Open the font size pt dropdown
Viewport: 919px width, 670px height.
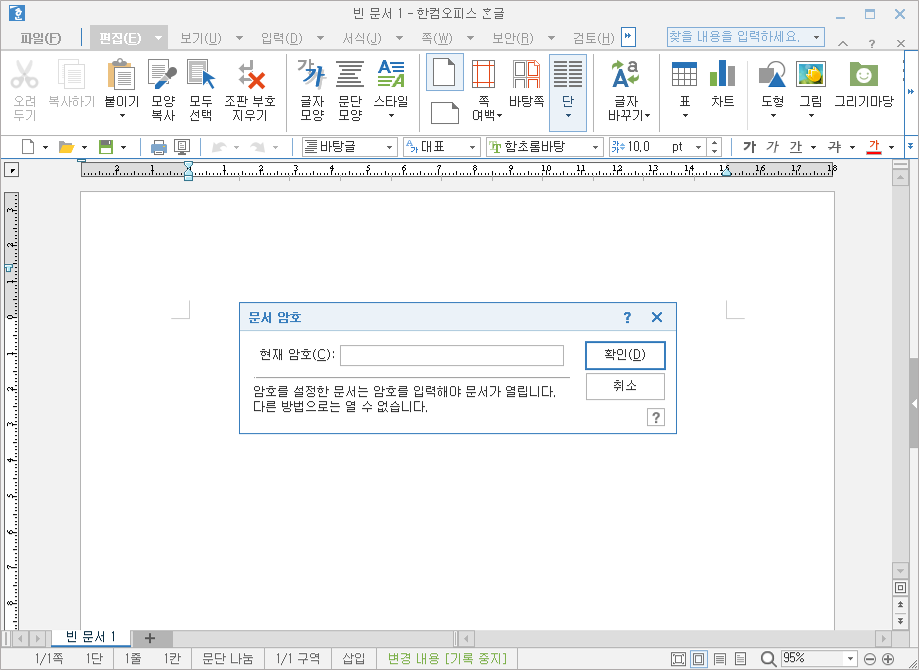click(698, 147)
